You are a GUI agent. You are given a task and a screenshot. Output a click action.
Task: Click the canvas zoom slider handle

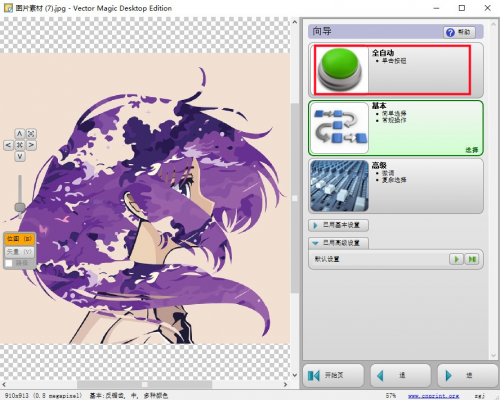pos(20,207)
